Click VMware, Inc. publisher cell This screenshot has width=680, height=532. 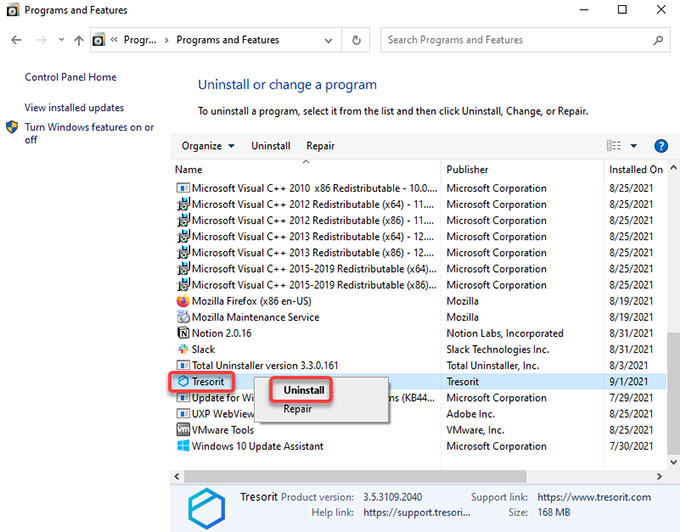pyautogui.click(x=475, y=430)
